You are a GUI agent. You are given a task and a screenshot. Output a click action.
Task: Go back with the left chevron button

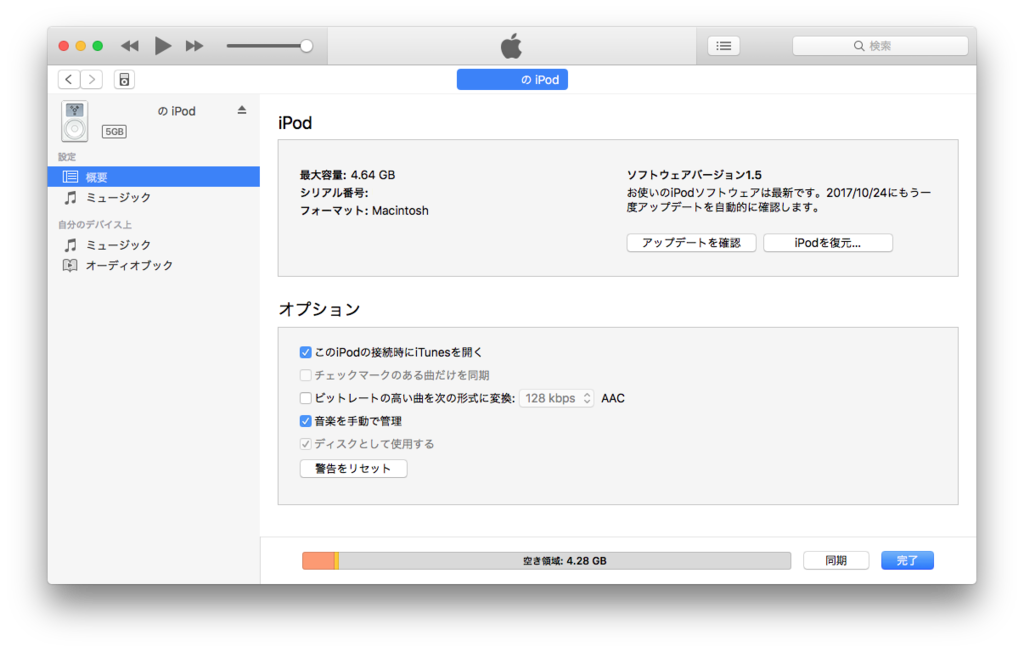[69, 79]
